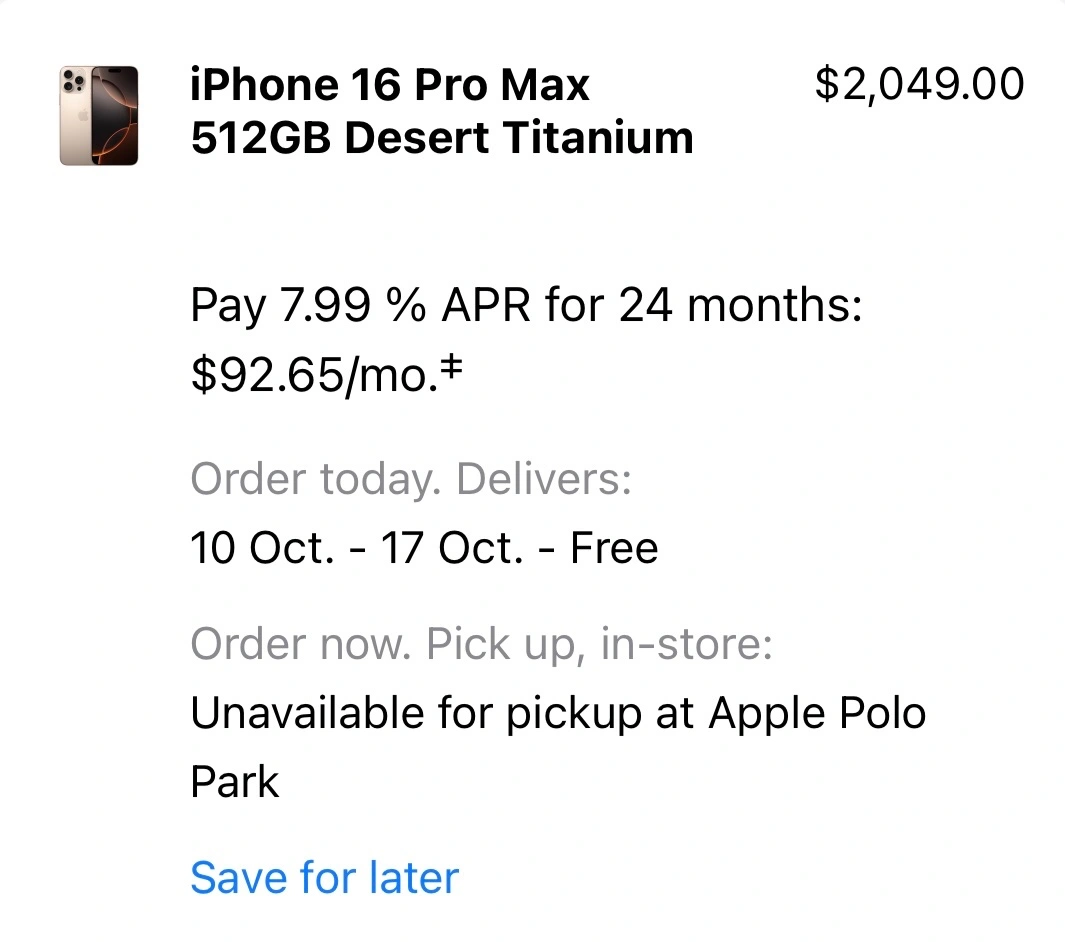Click the 17 Oct. delivery end date
1065x942 pixels.
[x=449, y=548]
